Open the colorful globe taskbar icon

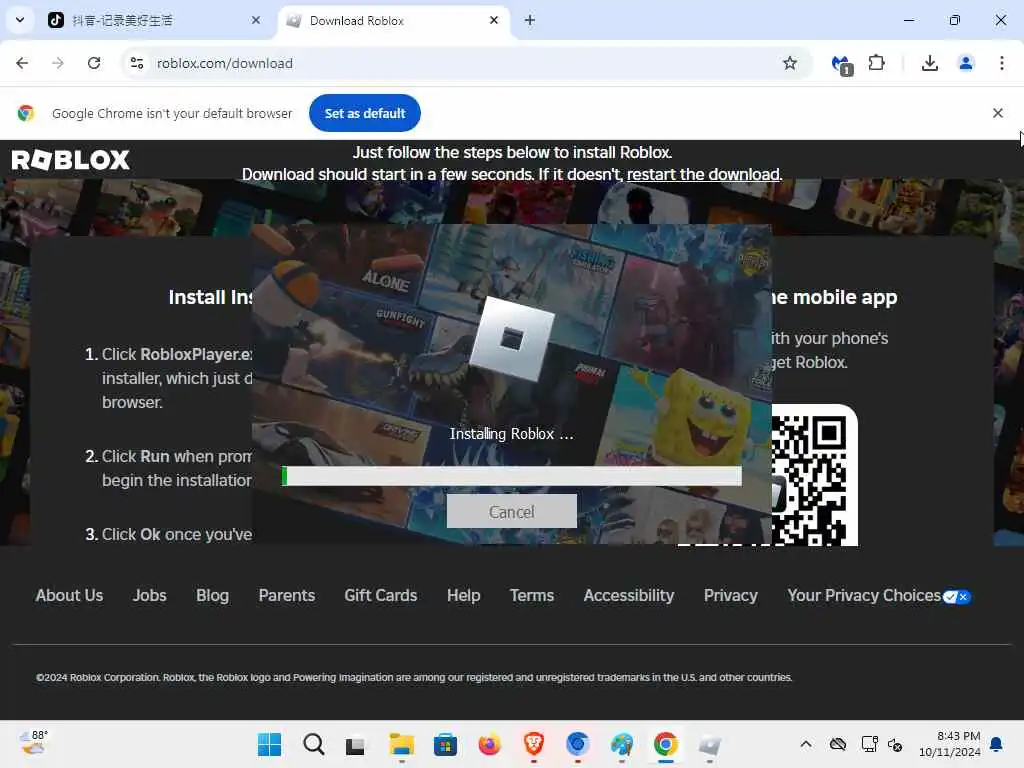622,744
